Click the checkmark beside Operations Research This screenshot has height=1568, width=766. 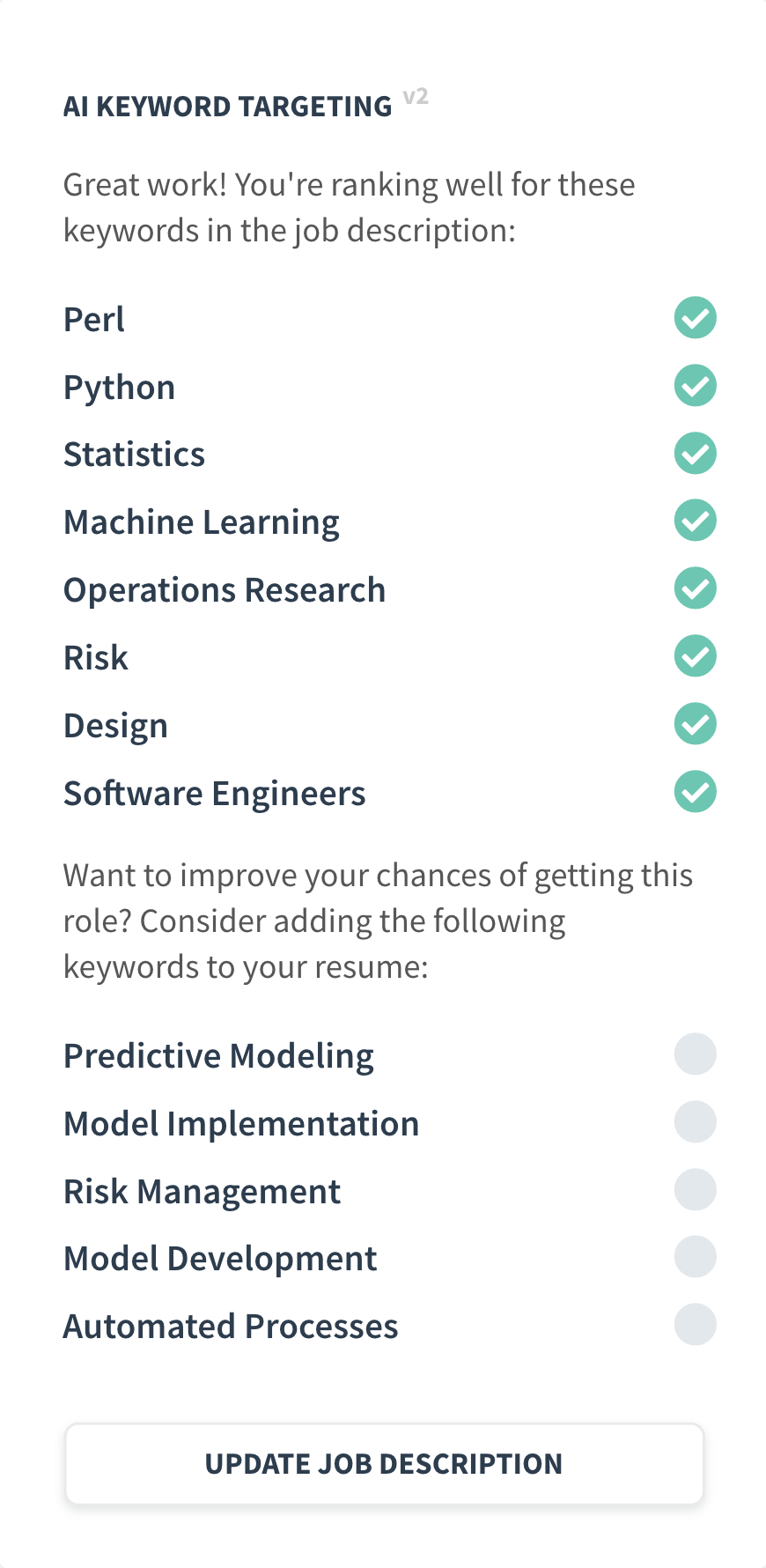[x=695, y=588]
